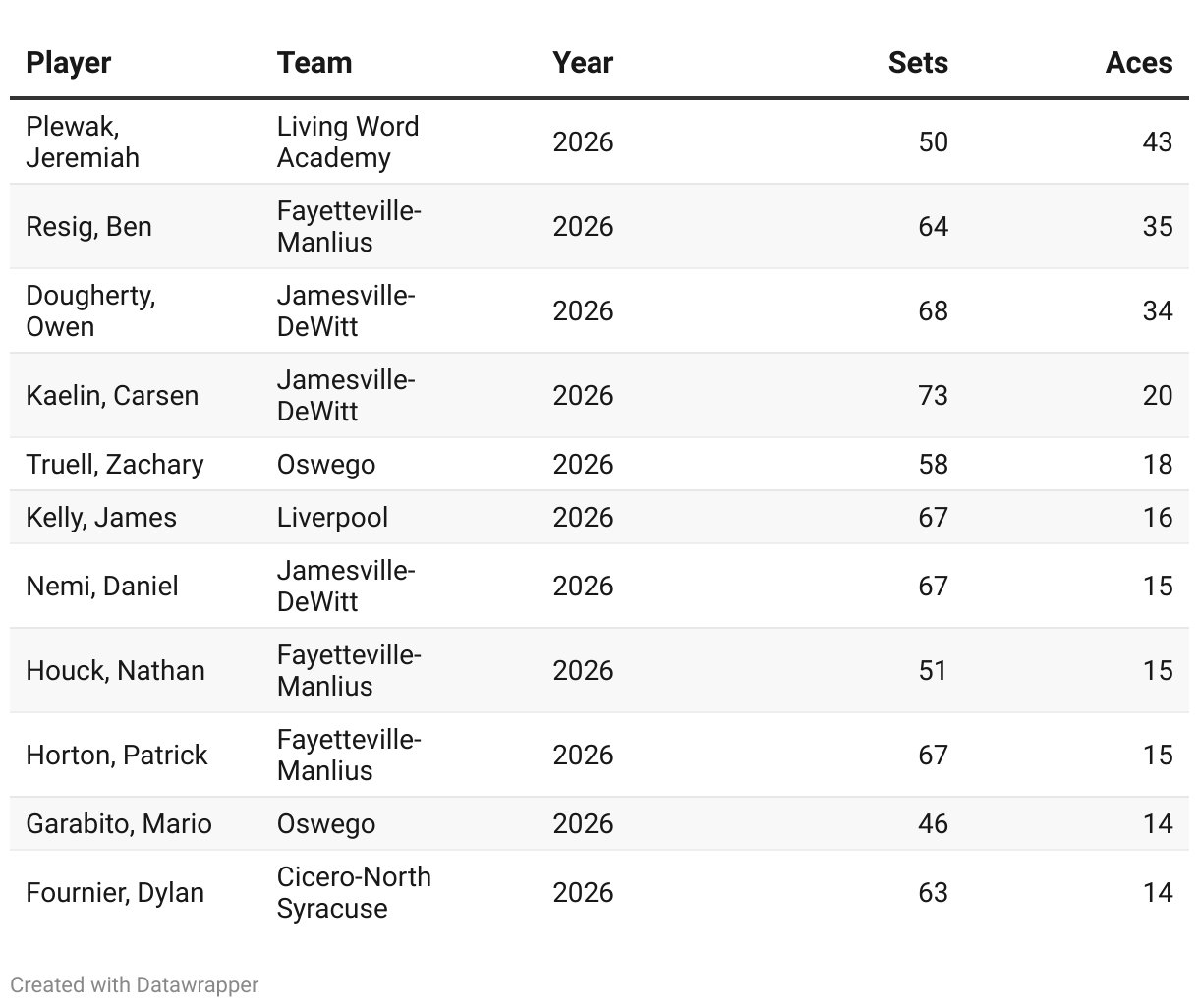The width and height of the screenshot is (1199, 1008).
Task: Click the Aces value 43
Action: 1157,141
